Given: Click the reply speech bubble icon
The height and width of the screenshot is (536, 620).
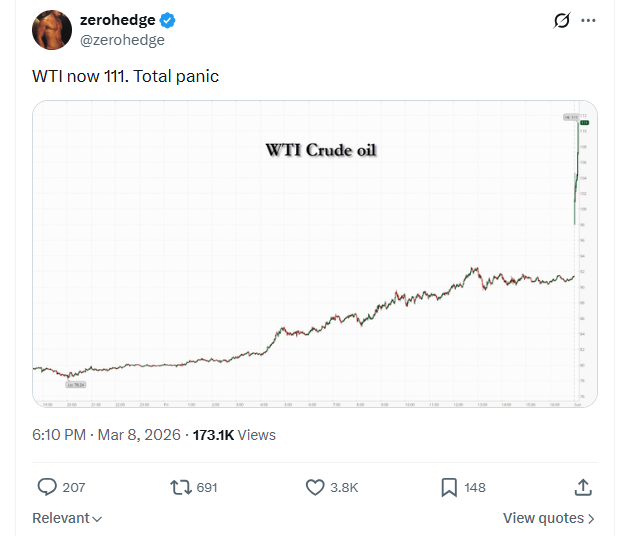Looking at the screenshot, I should pyautogui.click(x=46, y=487).
